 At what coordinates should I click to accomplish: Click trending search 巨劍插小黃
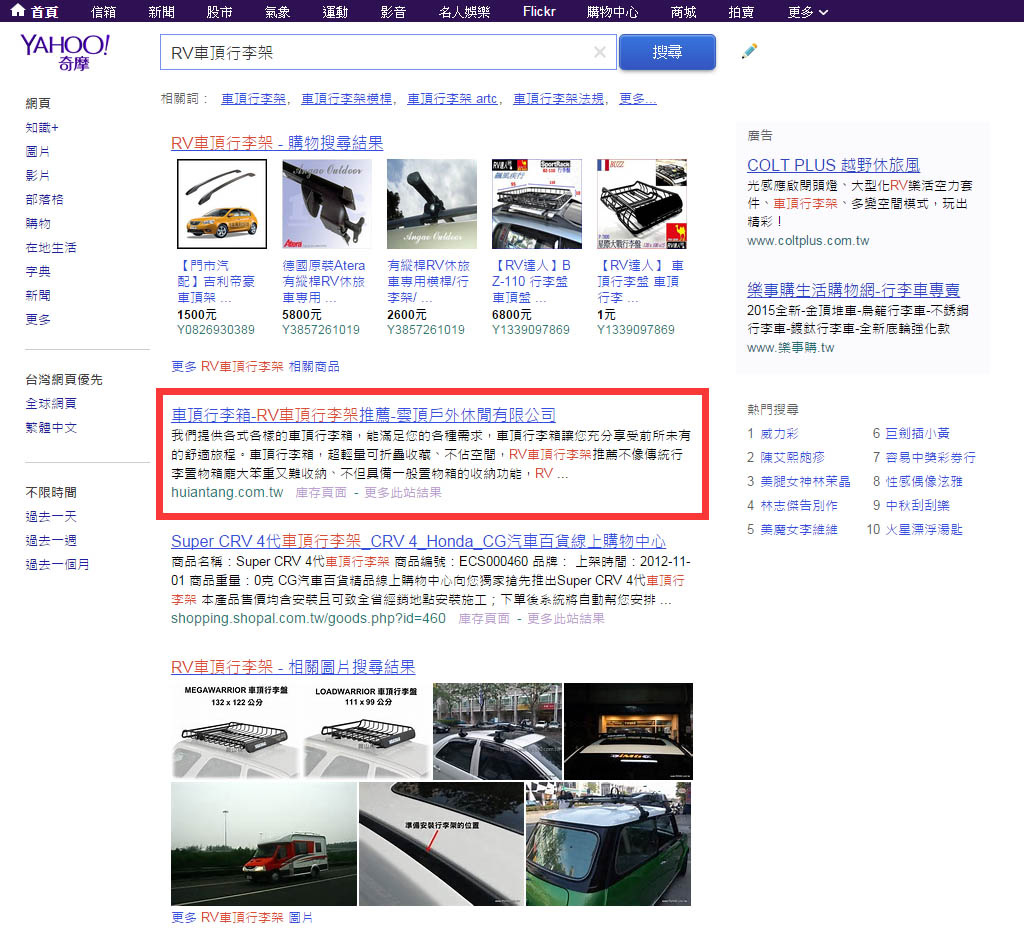tap(918, 434)
